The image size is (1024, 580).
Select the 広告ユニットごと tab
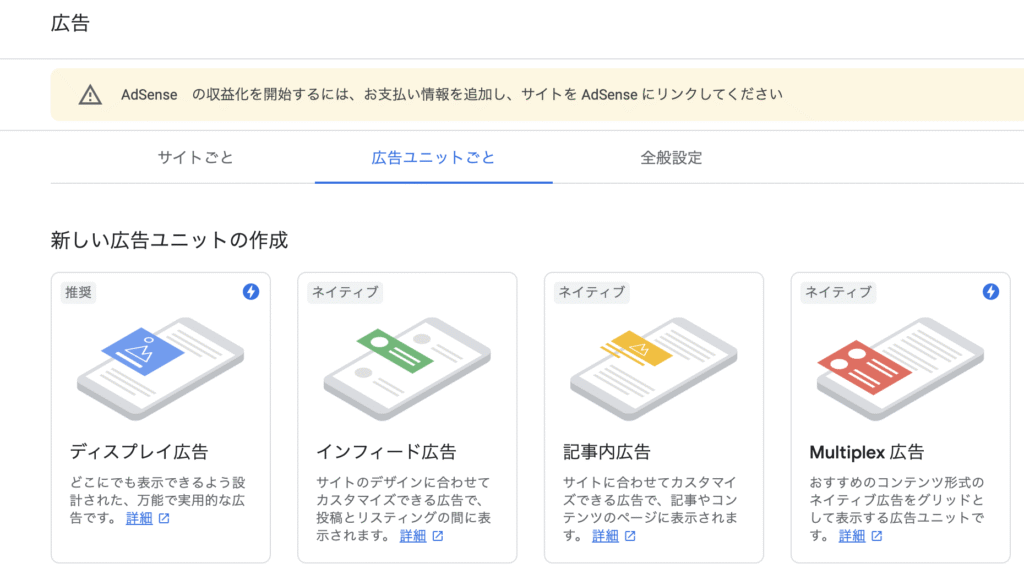(x=433, y=157)
